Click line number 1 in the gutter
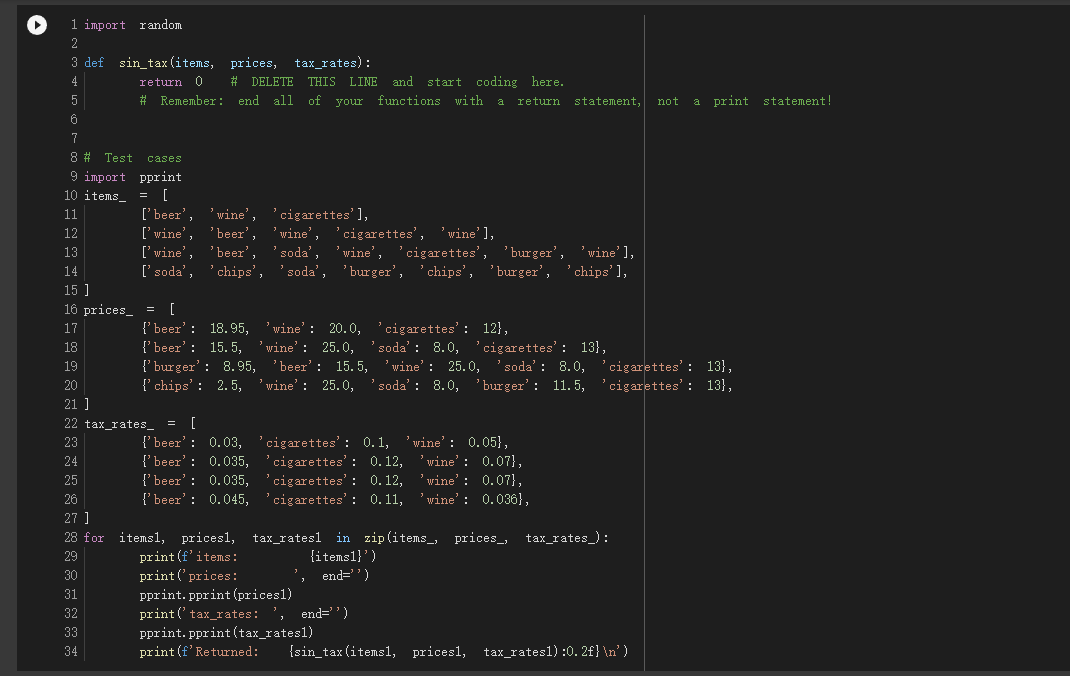Image resolution: width=1070 pixels, height=676 pixels. [73, 24]
